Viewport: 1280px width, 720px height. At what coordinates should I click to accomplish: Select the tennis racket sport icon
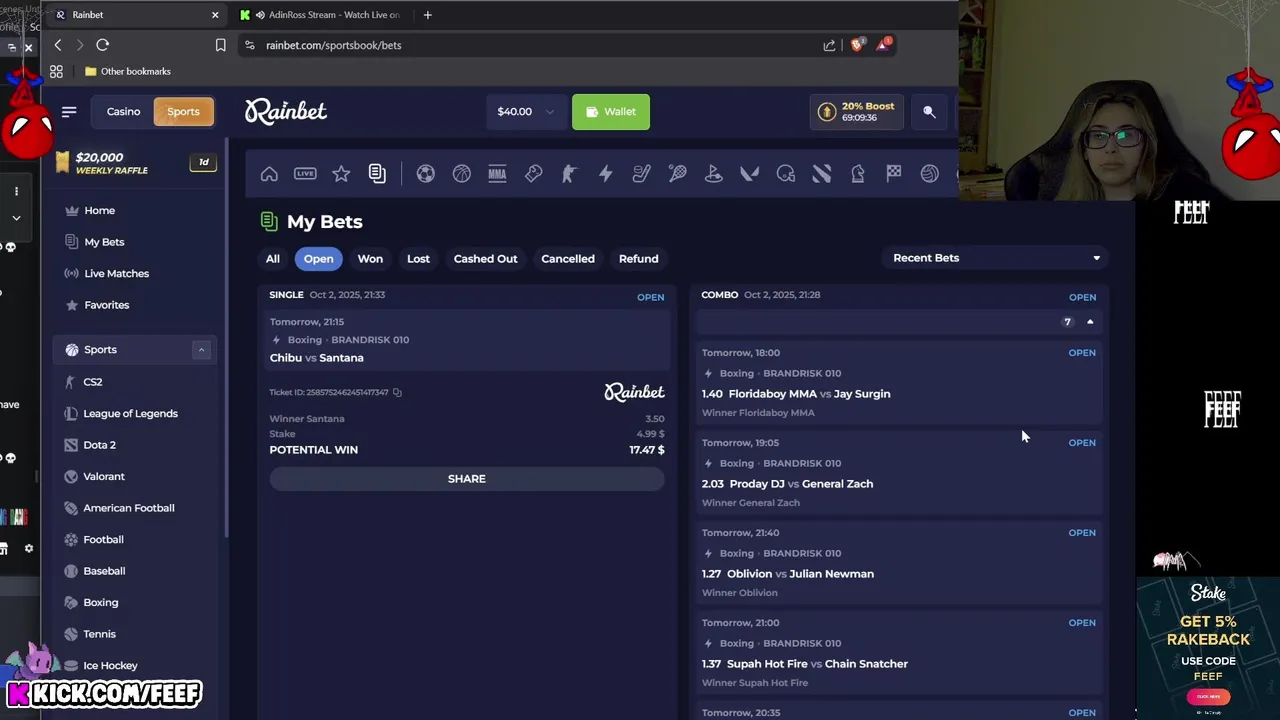tap(677, 174)
